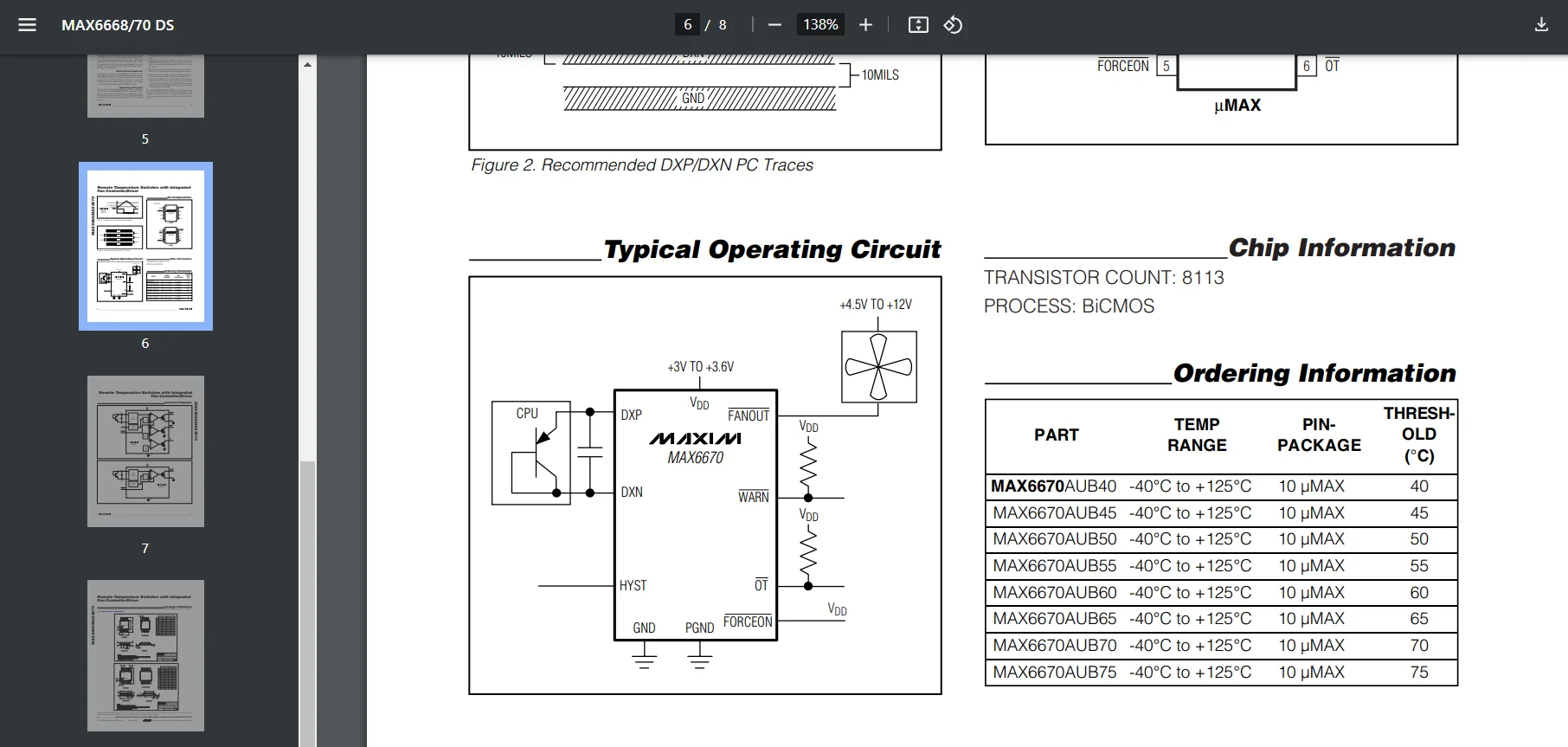Click the MAX6668/70 DS document title
1568x747 pixels.
click(118, 25)
